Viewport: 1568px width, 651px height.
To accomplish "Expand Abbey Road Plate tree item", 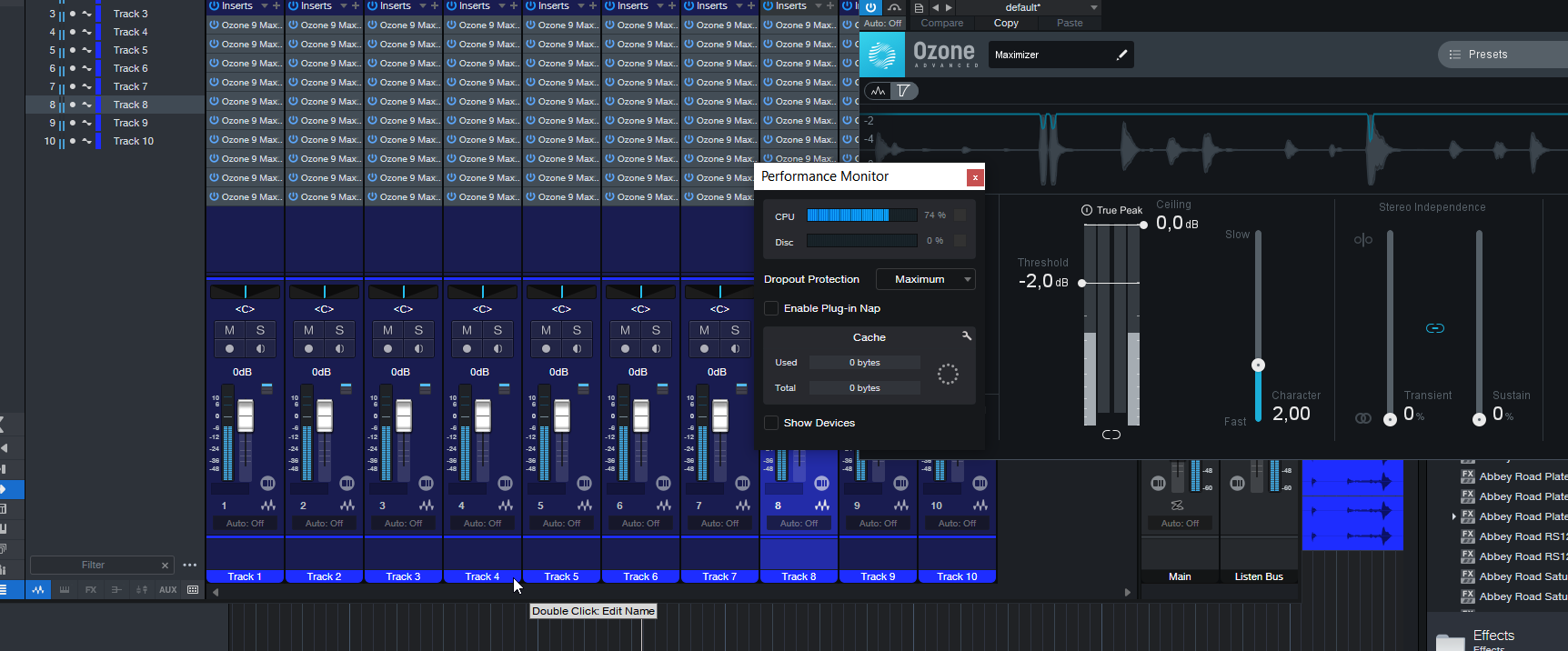I will click(1454, 516).
